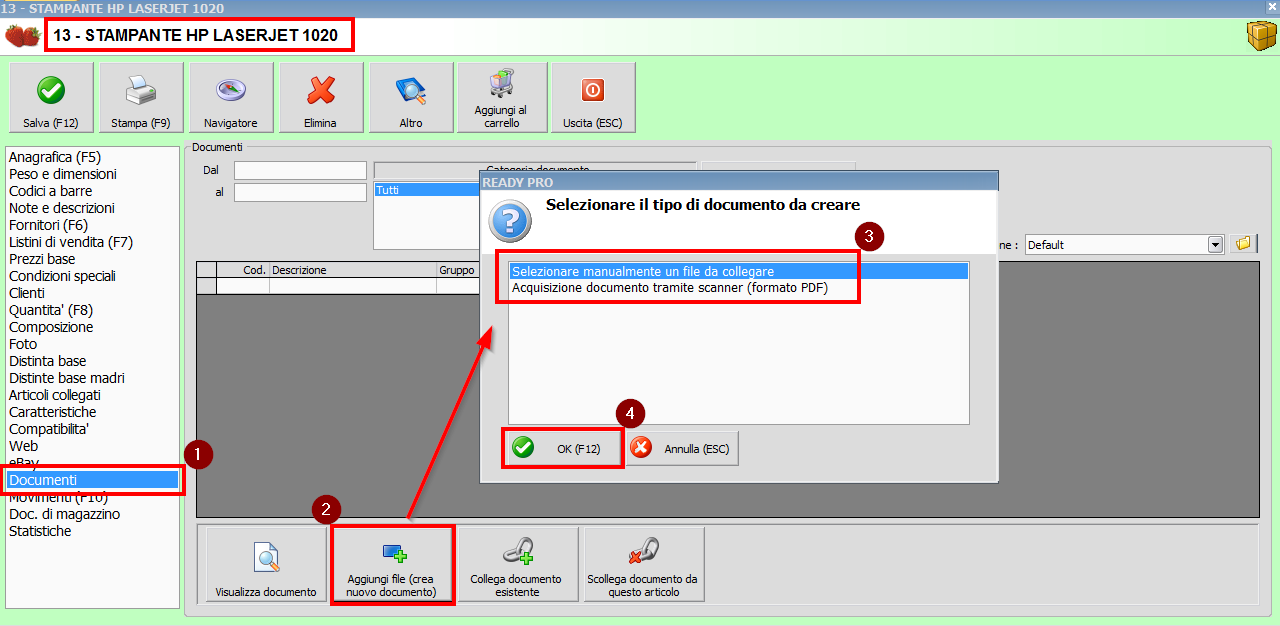Open Note e descrizioni section
This screenshot has height=626, width=1280.
tap(62, 208)
